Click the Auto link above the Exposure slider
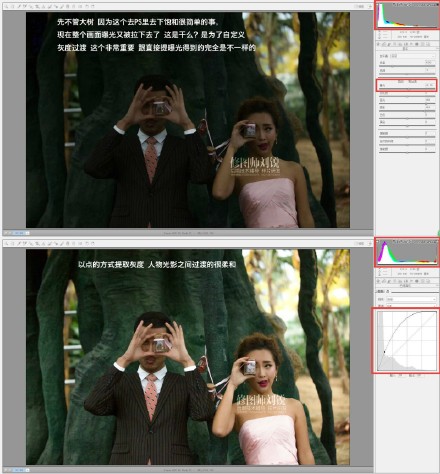This screenshot has height=474, width=440. (x=401, y=81)
